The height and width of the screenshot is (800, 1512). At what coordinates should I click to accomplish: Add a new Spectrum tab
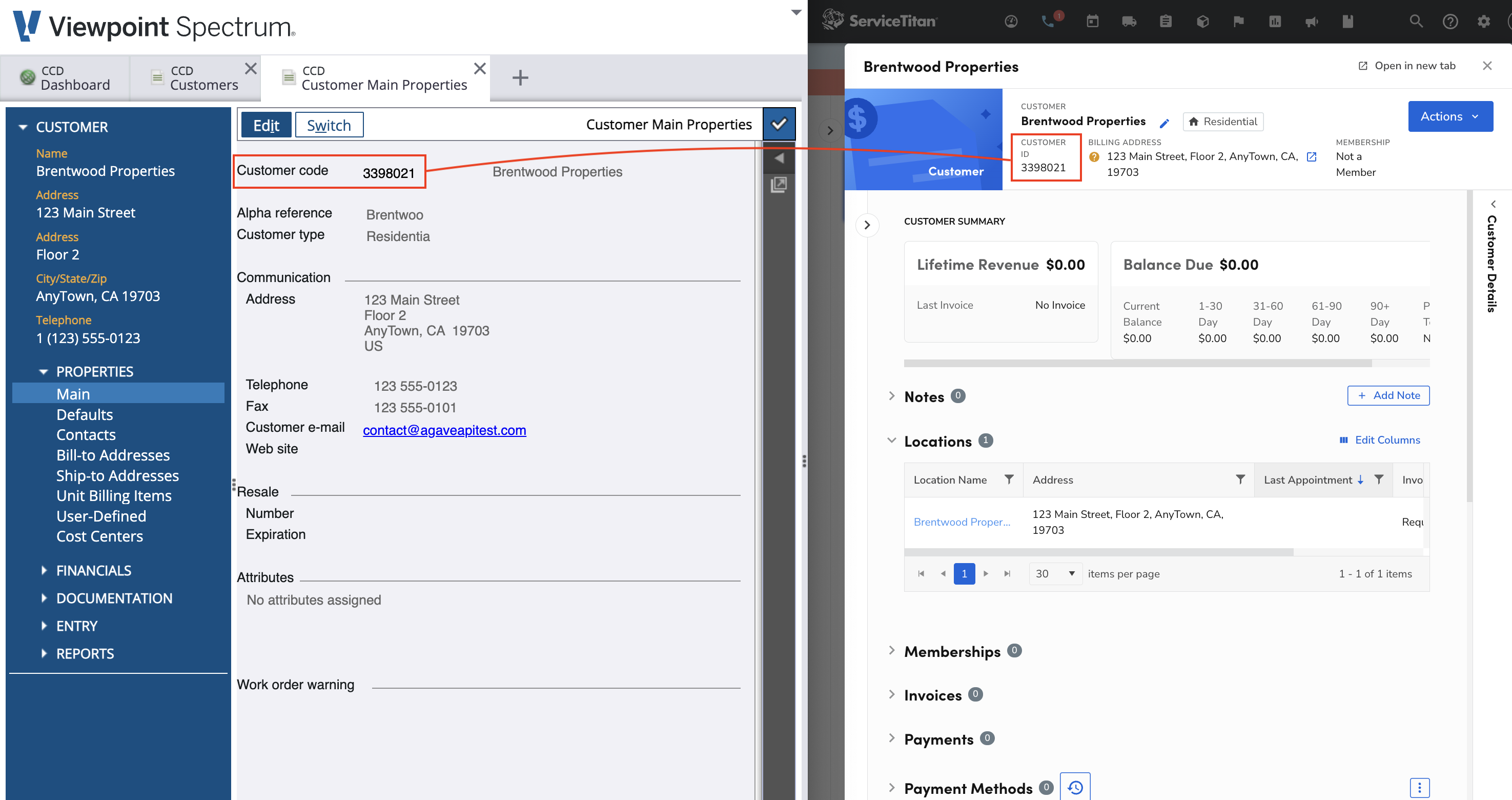[520, 77]
